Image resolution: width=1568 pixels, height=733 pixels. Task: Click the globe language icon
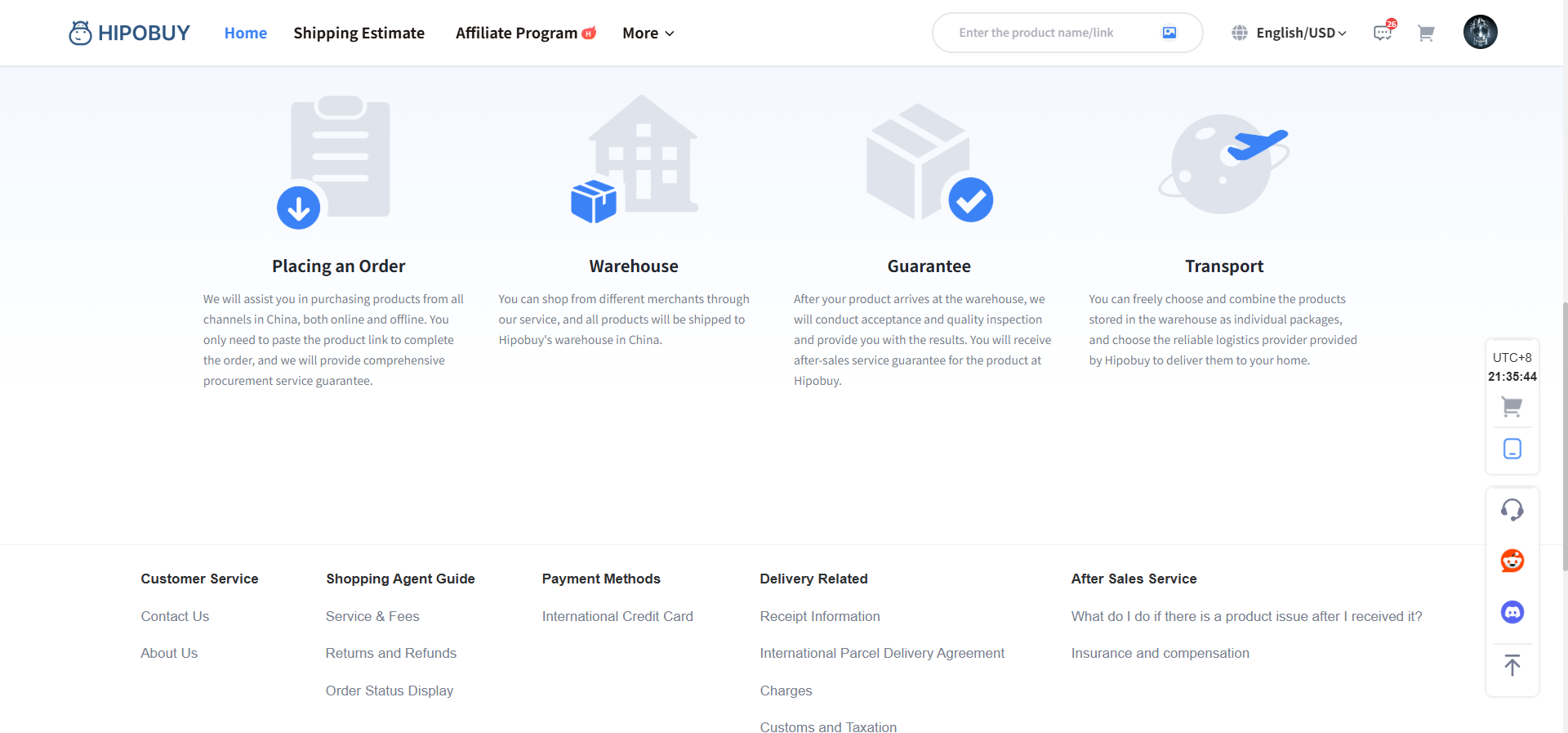[1240, 33]
